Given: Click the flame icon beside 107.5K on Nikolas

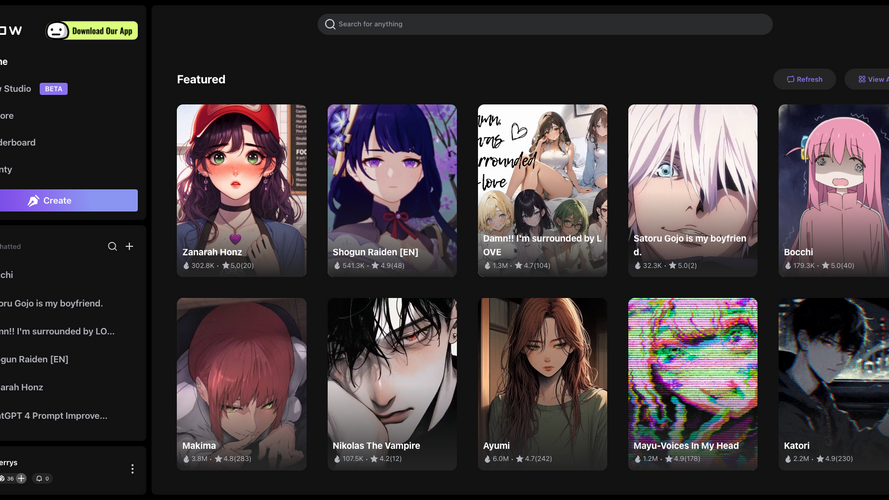Looking at the screenshot, I should 337,459.
